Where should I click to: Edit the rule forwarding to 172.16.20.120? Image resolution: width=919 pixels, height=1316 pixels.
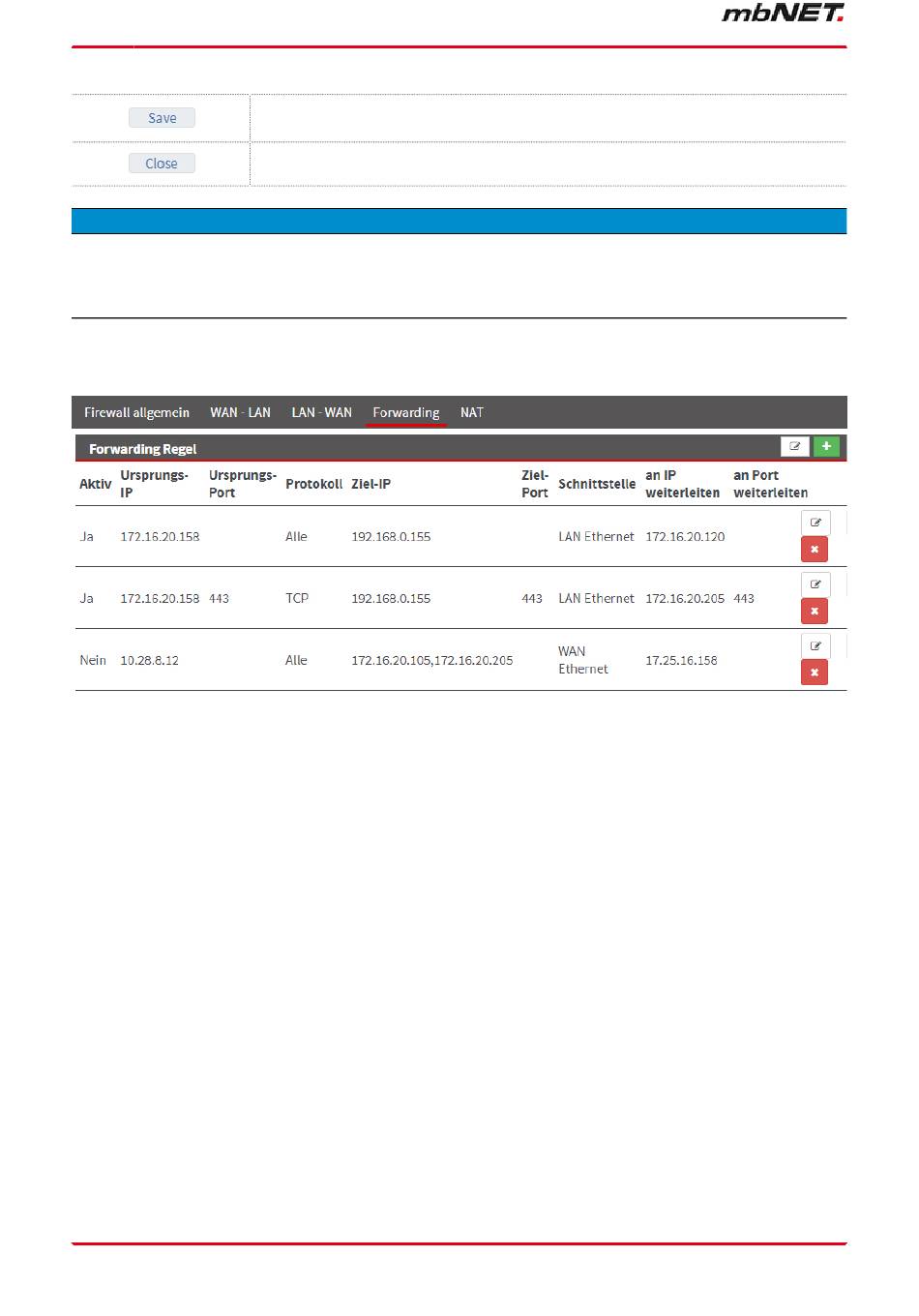coord(815,523)
